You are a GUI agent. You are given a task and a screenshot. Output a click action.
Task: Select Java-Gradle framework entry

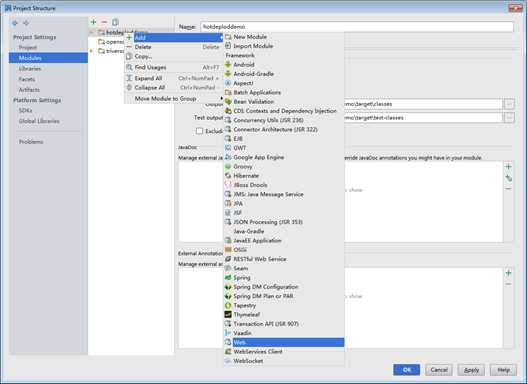point(284,231)
